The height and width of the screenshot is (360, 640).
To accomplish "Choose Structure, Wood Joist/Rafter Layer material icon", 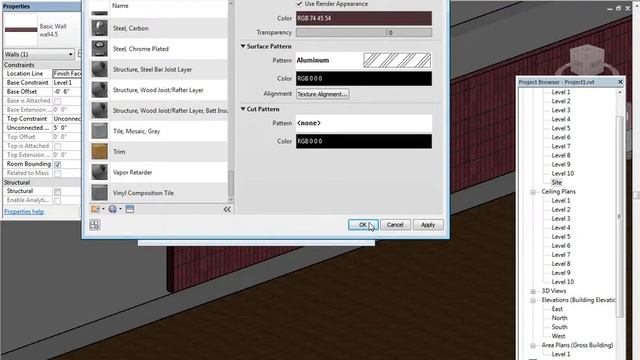I will 99,90.
